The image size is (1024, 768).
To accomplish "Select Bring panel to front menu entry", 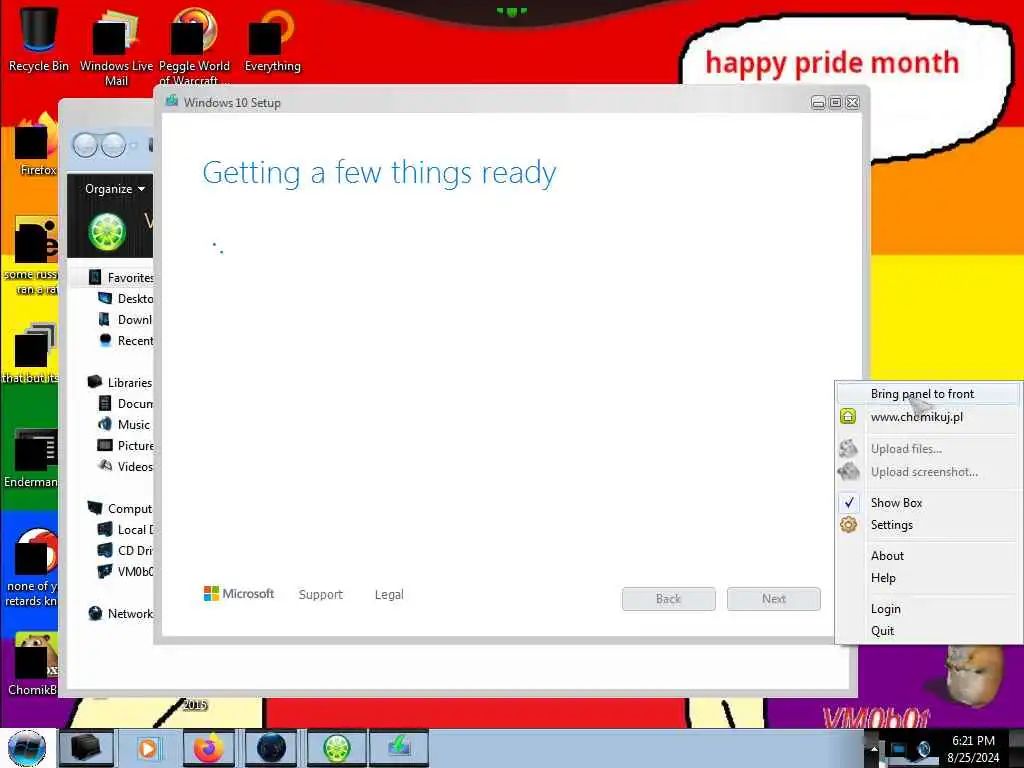I will click(x=928, y=394).
